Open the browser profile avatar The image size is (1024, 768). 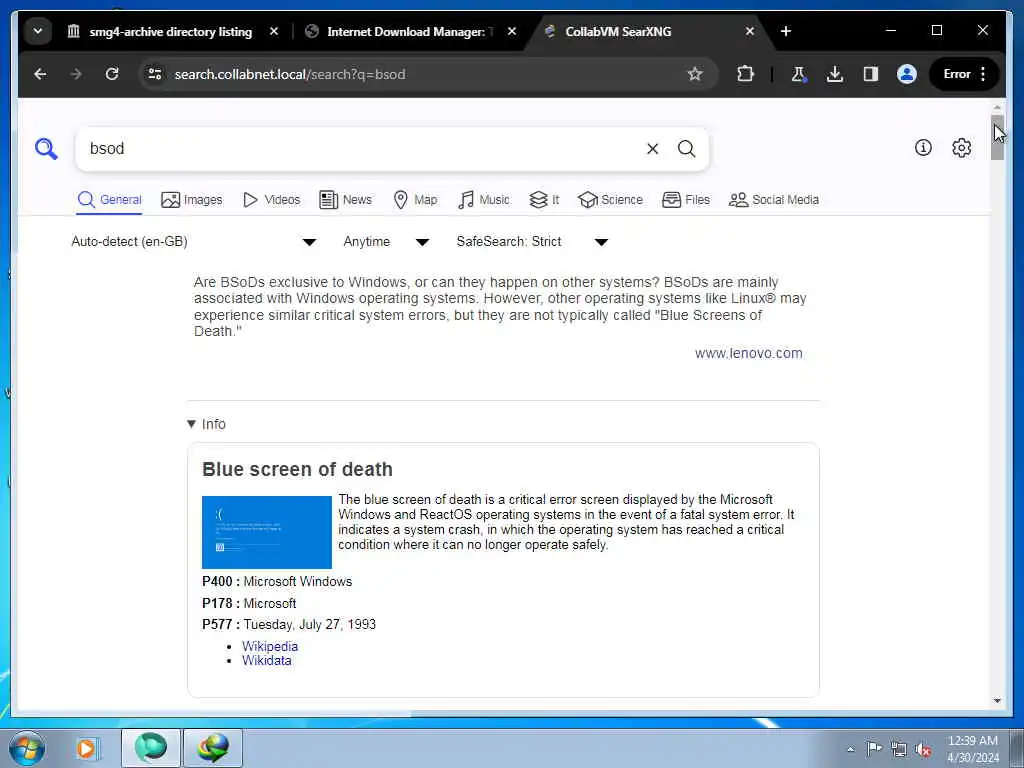906,74
